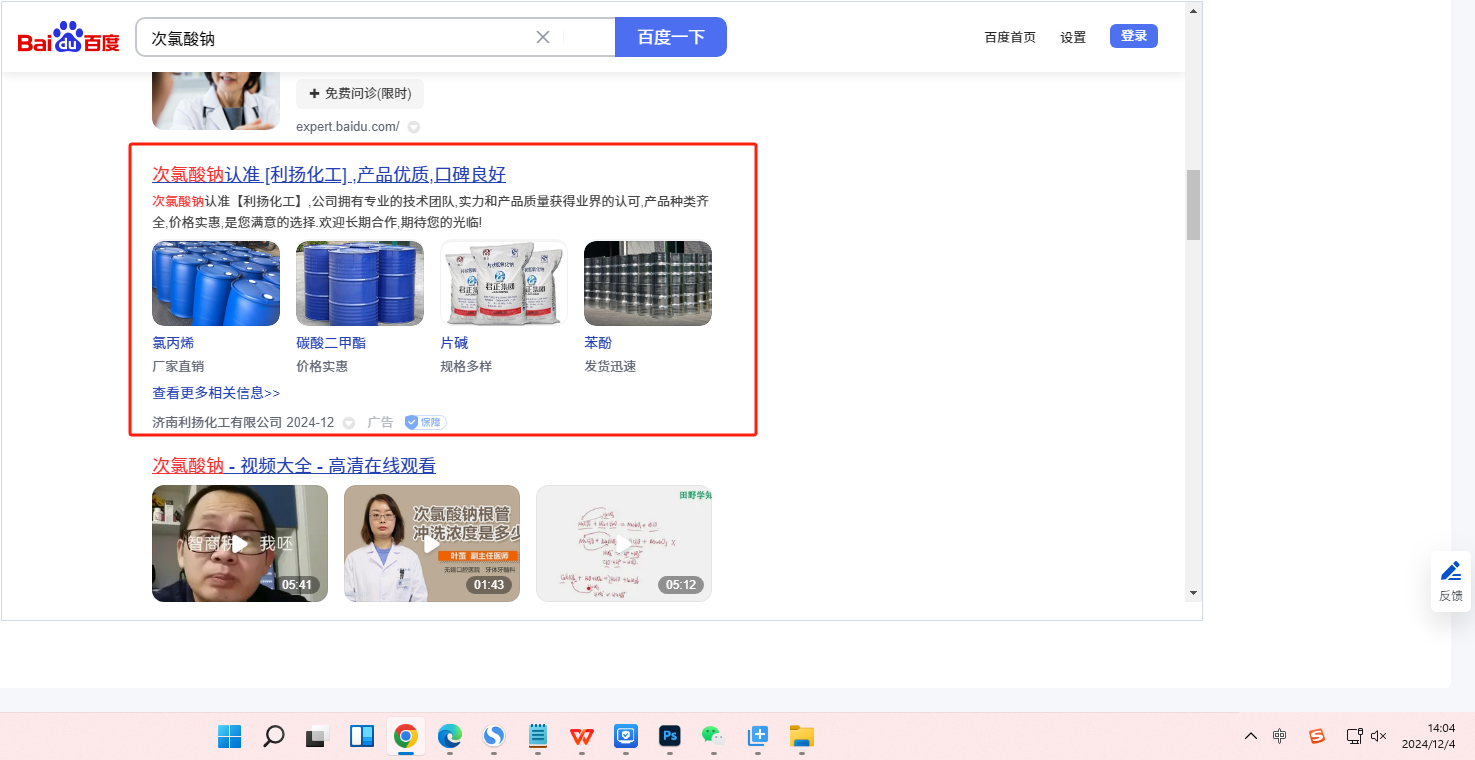Open the Windows Start menu
1475x760 pixels.
coord(230,737)
